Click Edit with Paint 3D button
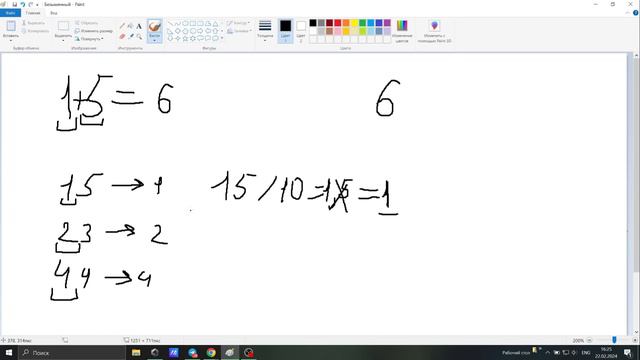The width and height of the screenshot is (640, 360). coord(435,31)
